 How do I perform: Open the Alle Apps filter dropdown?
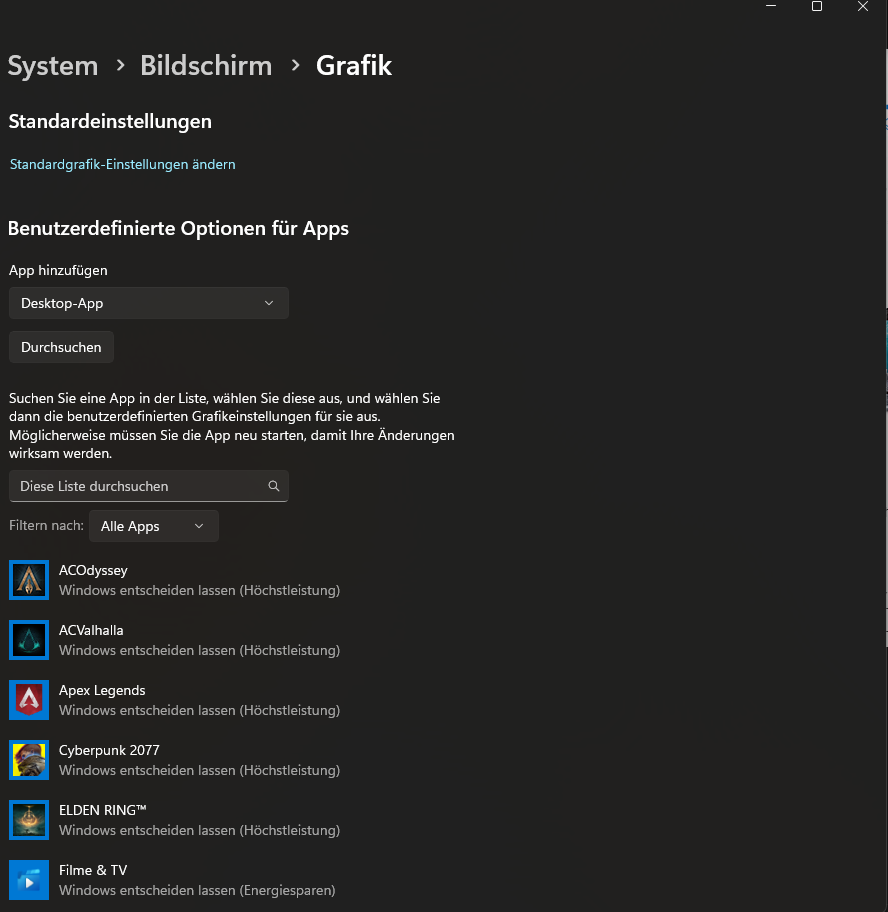[153, 526]
